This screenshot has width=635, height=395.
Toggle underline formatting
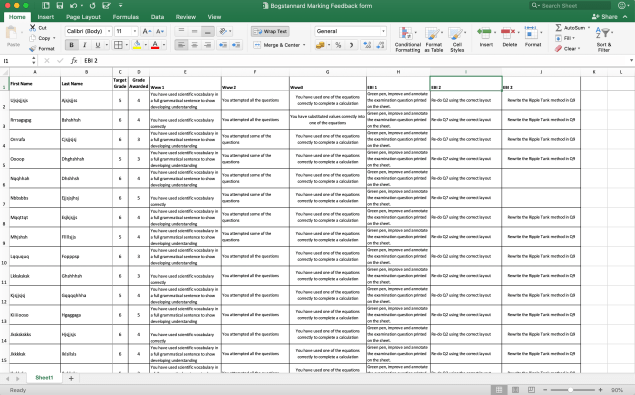[x=97, y=45]
